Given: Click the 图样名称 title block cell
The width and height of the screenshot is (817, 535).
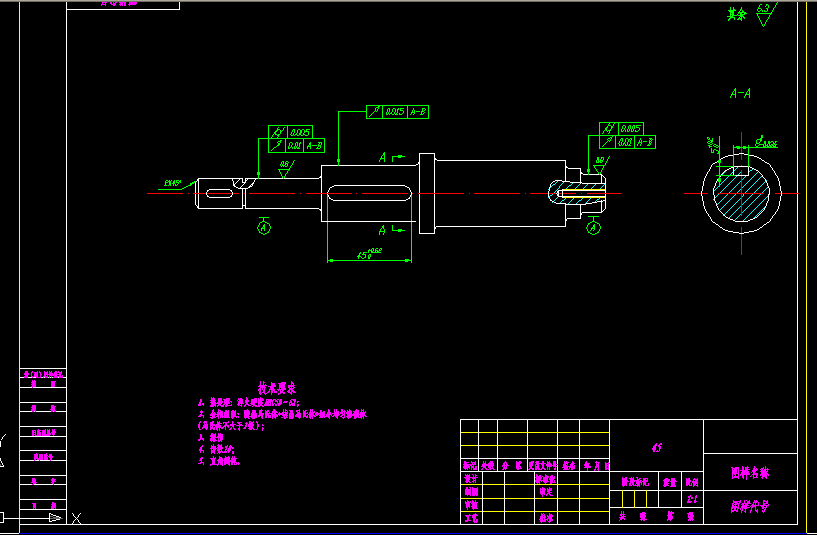Looking at the screenshot, I should [750, 472].
